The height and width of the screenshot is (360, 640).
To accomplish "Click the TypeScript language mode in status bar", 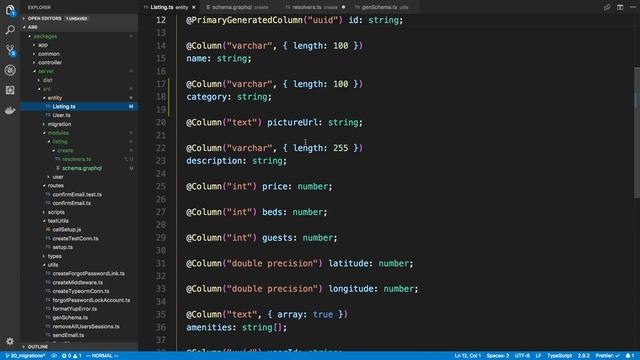I will pos(559,356).
